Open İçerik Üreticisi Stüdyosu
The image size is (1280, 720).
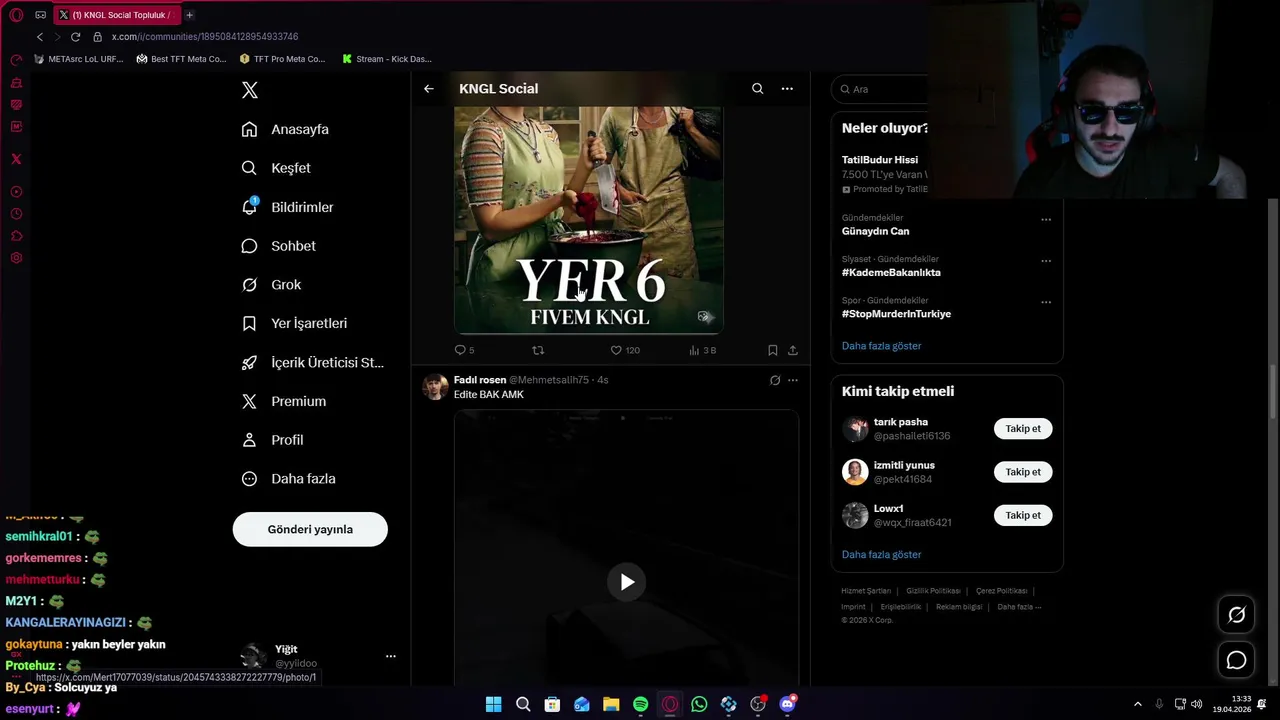click(x=312, y=362)
